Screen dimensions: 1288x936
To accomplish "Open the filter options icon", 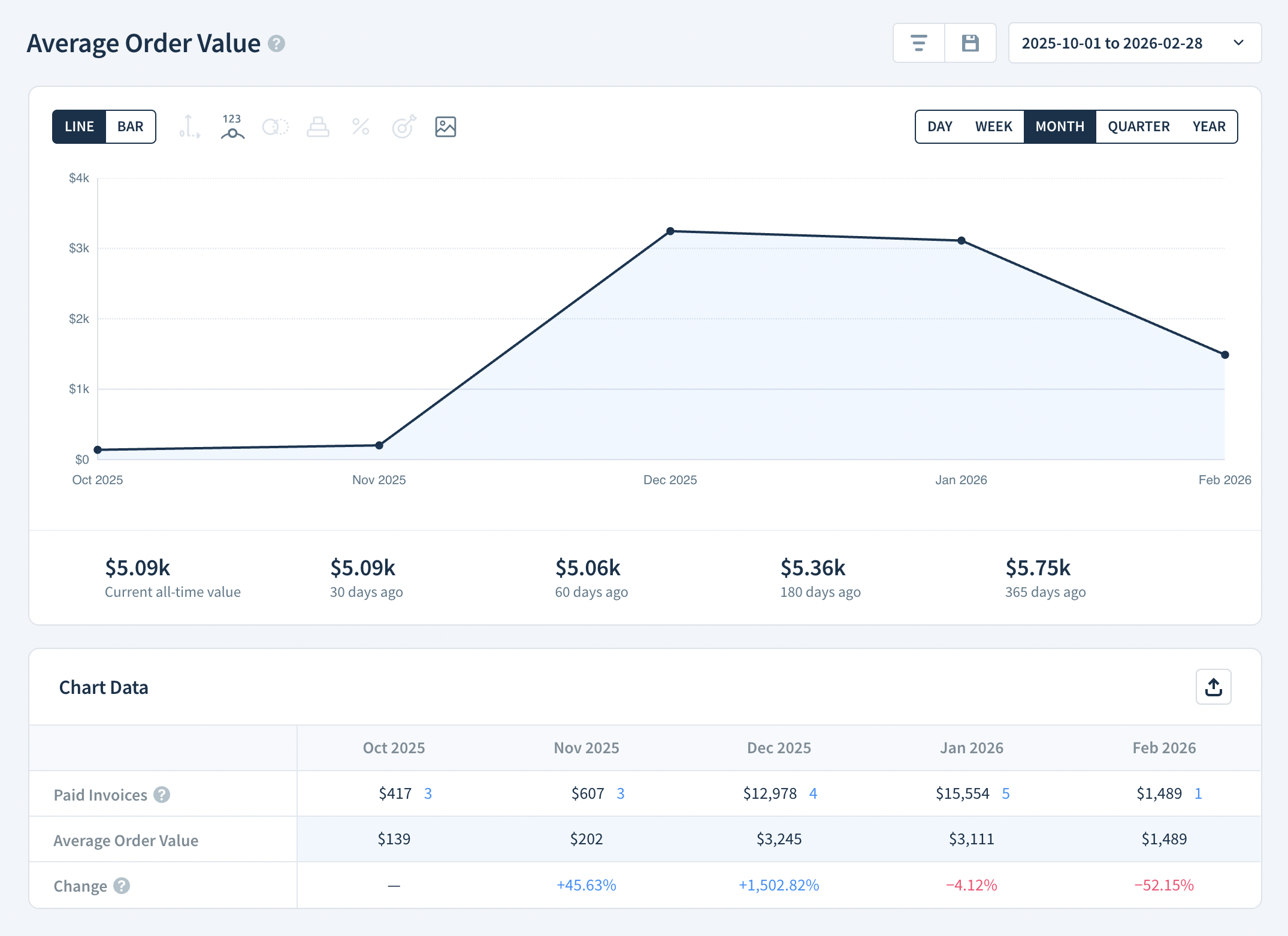I will [x=920, y=43].
